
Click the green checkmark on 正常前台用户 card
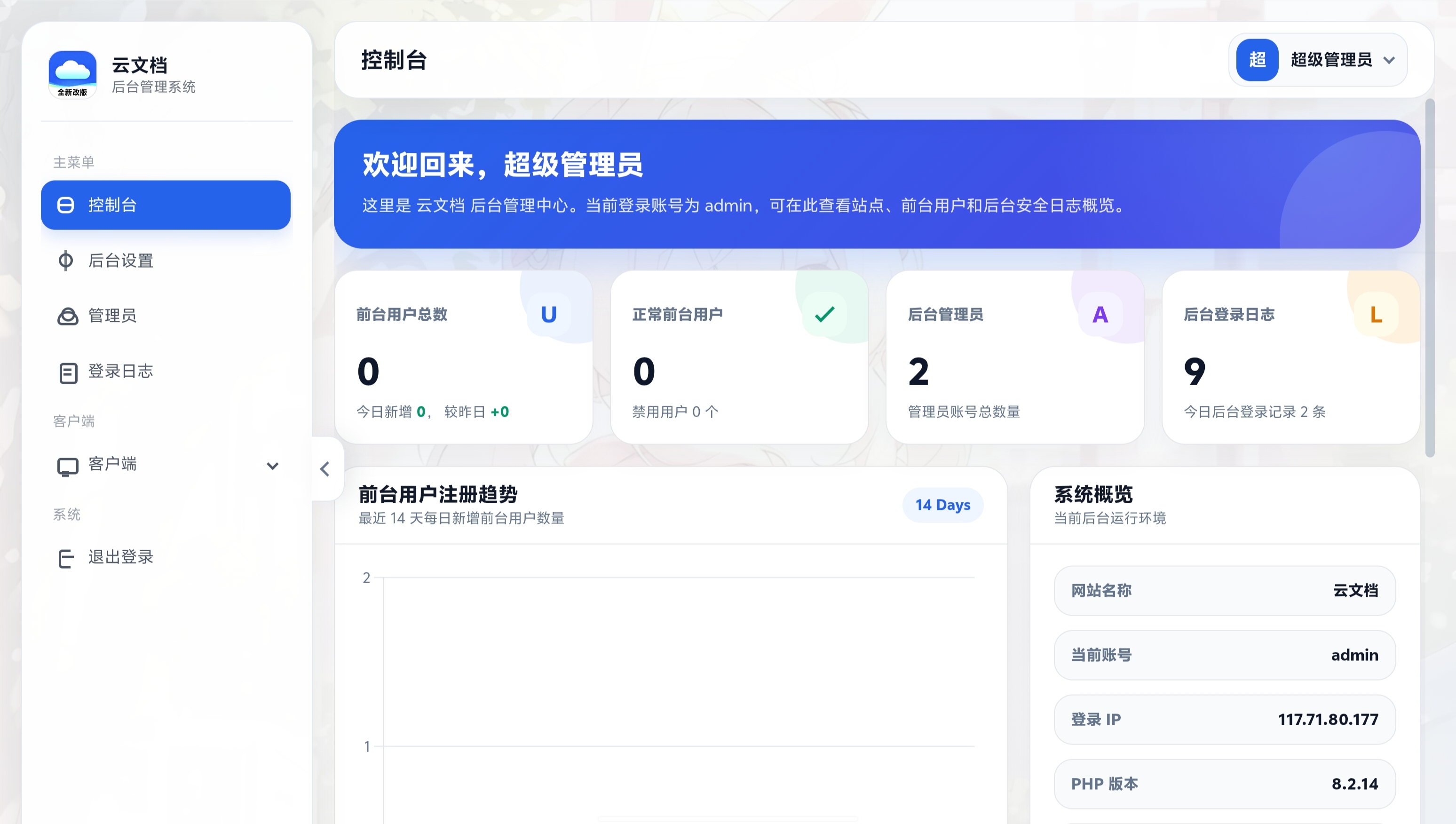[824, 315]
